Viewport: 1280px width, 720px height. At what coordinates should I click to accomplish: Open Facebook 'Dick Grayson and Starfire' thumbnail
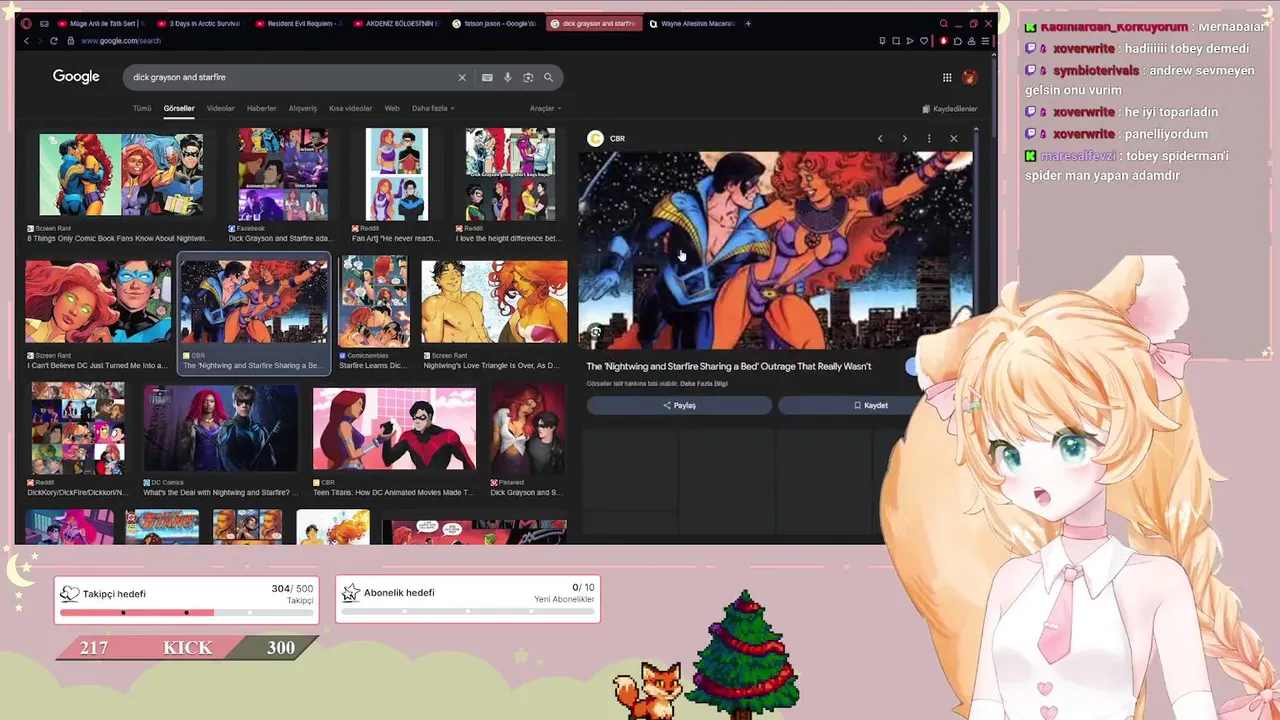pos(282,174)
